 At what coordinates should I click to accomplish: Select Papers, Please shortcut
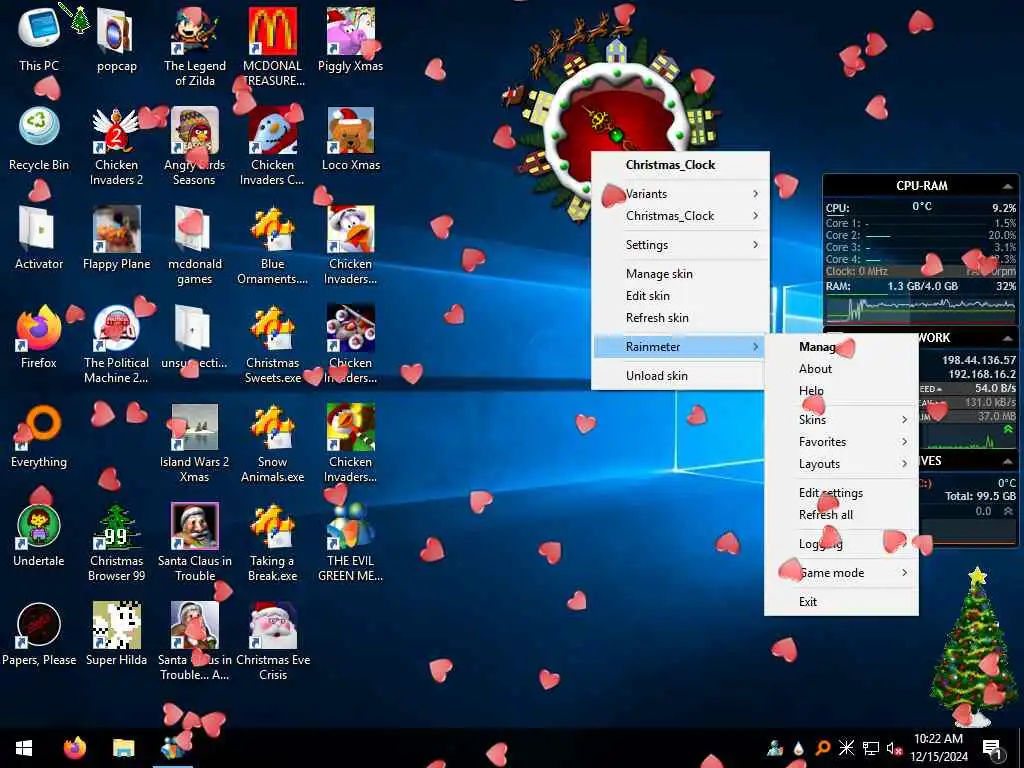[x=39, y=635]
